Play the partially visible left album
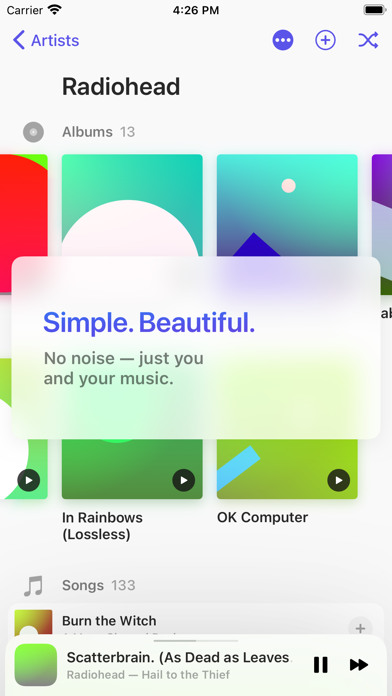This screenshot has height=696, width=392. pyautogui.click(x=29, y=480)
